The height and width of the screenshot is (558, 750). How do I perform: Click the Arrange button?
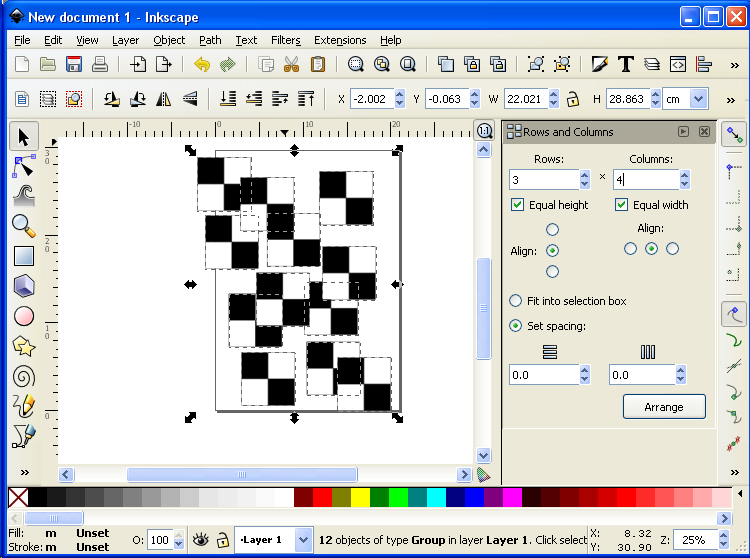click(x=664, y=407)
